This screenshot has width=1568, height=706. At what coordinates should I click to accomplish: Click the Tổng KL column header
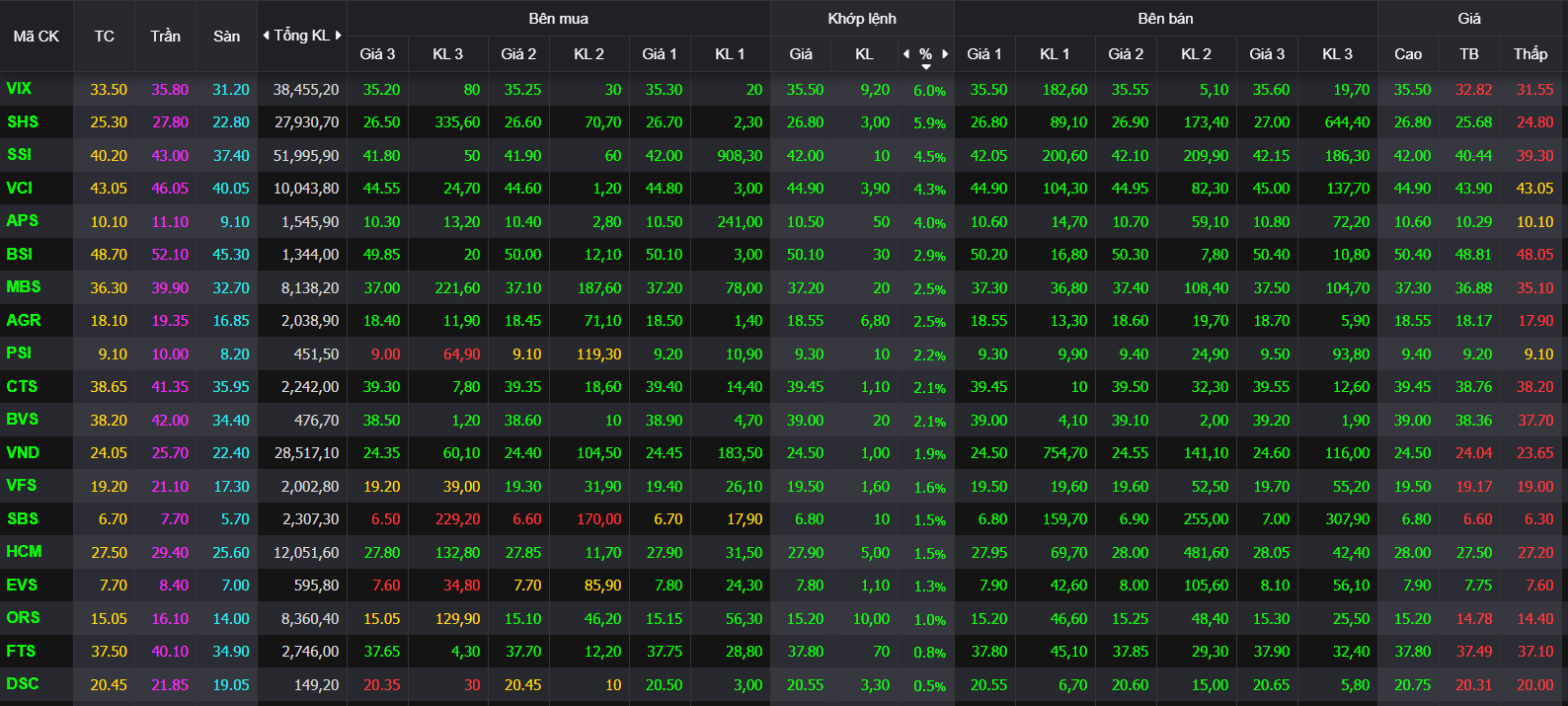pos(301,36)
